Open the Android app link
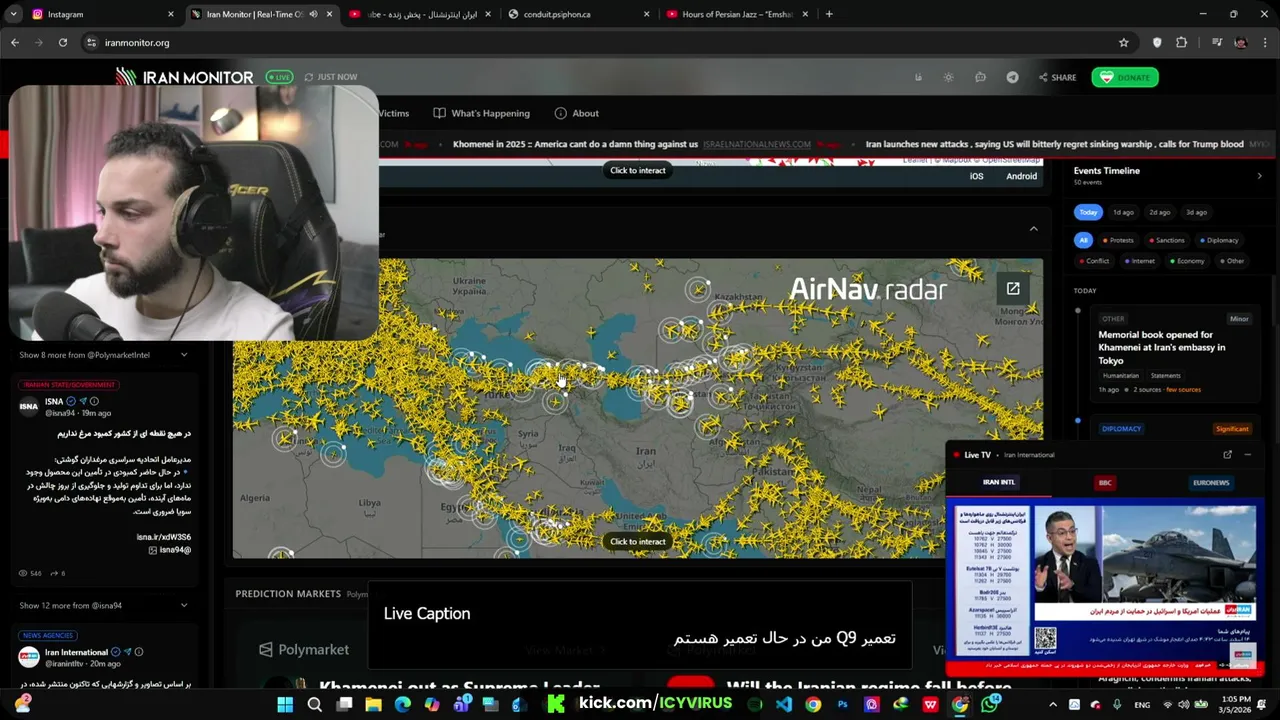 point(1021,176)
